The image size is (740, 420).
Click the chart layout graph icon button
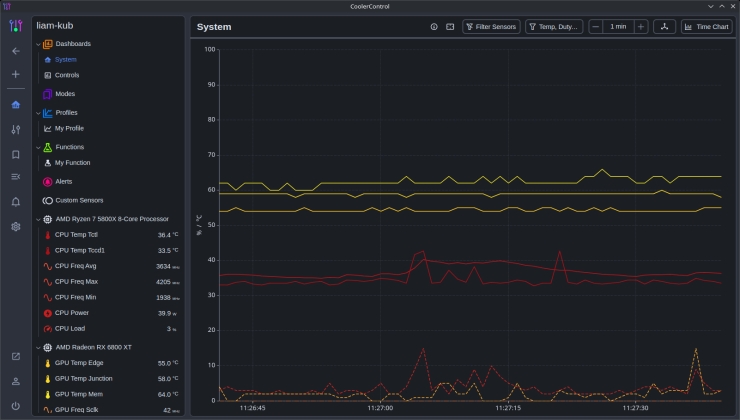point(665,27)
